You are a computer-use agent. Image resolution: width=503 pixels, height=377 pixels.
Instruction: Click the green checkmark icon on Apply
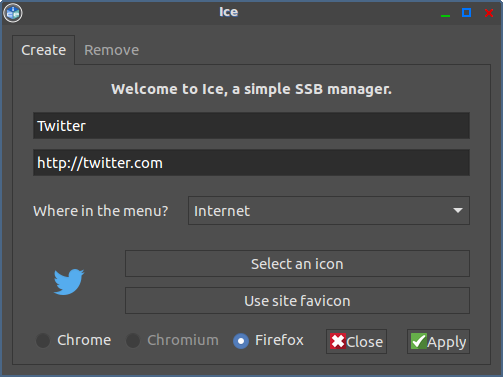pyautogui.click(x=419, y=341)
